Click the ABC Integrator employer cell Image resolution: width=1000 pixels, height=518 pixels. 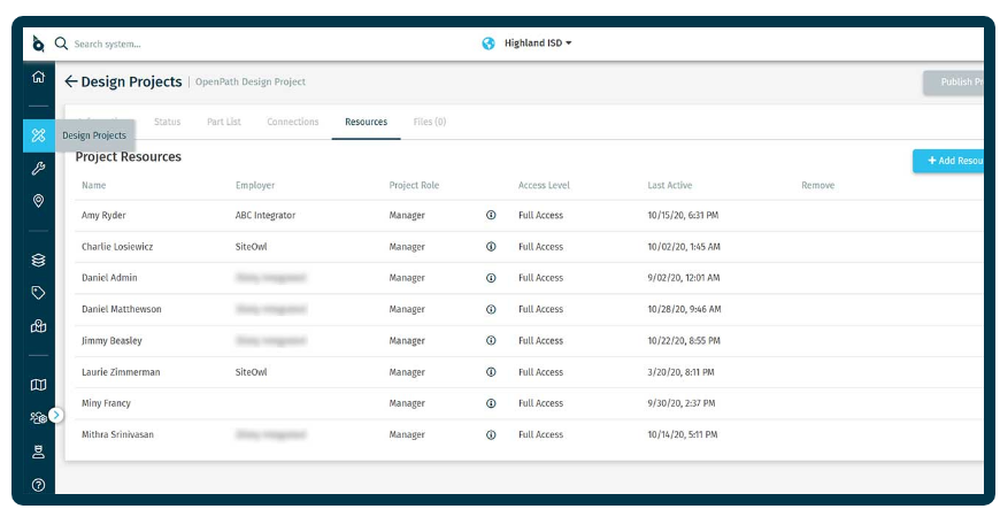pos(265,216)
